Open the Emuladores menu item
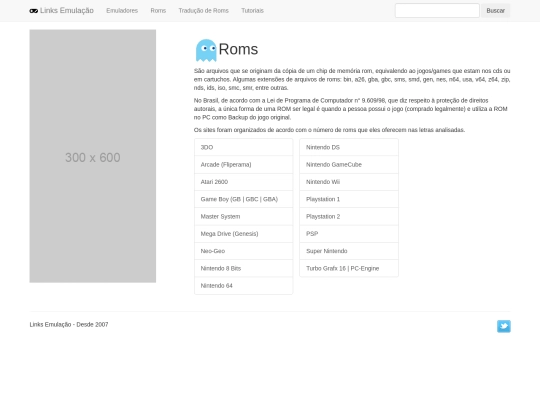Image resolution: width=540 pixels, height=405 pixels. click(x=122, y=11)
